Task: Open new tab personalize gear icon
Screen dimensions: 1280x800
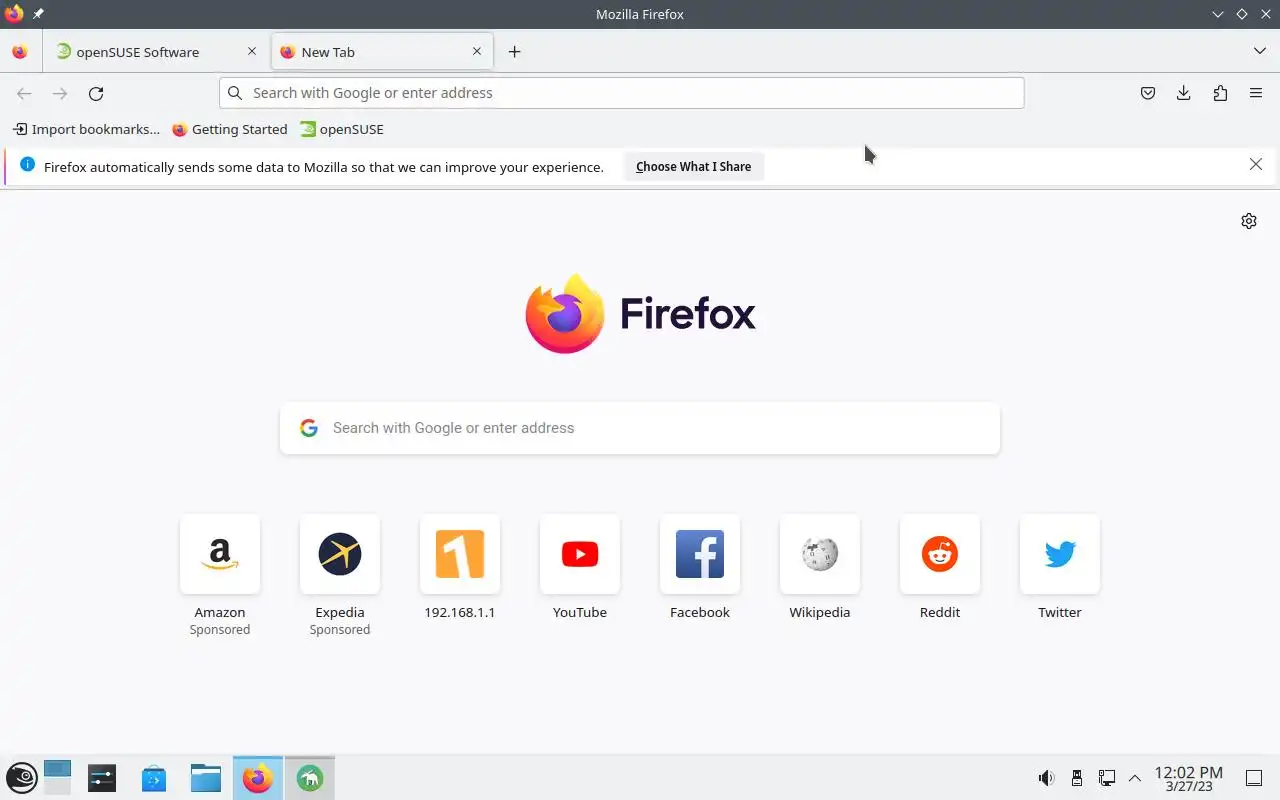Action: click(1249, 221)
